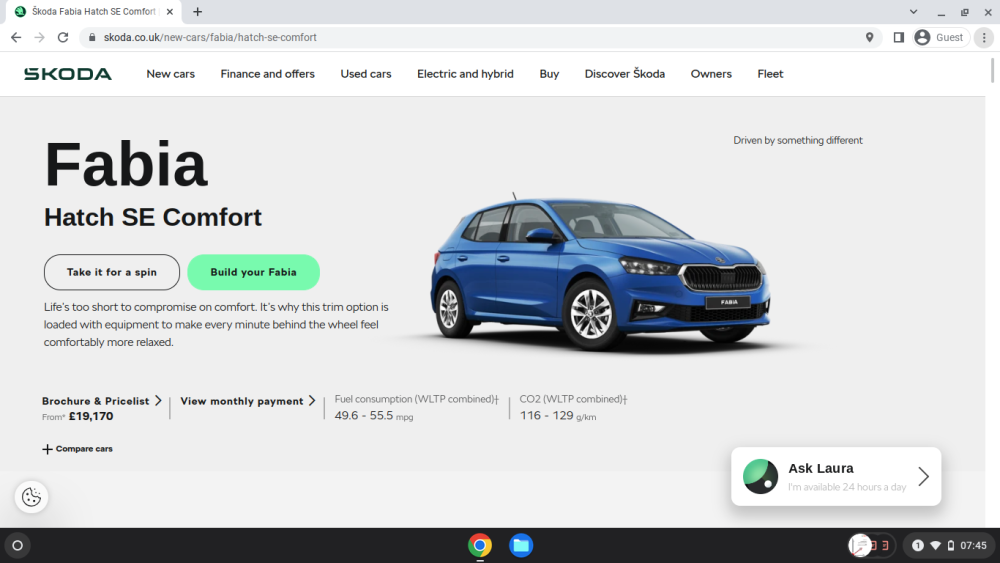Screen dimensions: 1000x563
Task: Click the Hatch SE Comfort heading
Action: [x=153, y=217]
